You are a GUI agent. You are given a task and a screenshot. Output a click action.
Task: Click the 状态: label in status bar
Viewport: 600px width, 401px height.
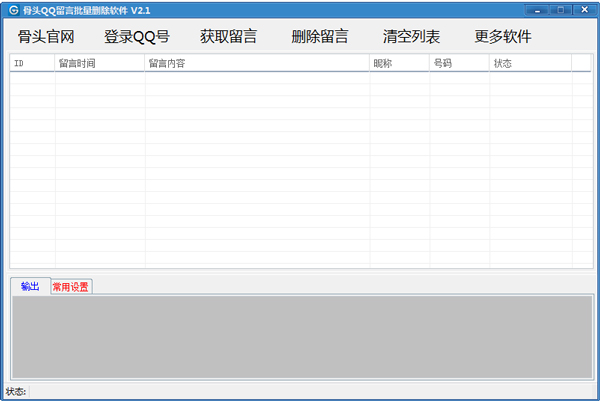point(16,391)
